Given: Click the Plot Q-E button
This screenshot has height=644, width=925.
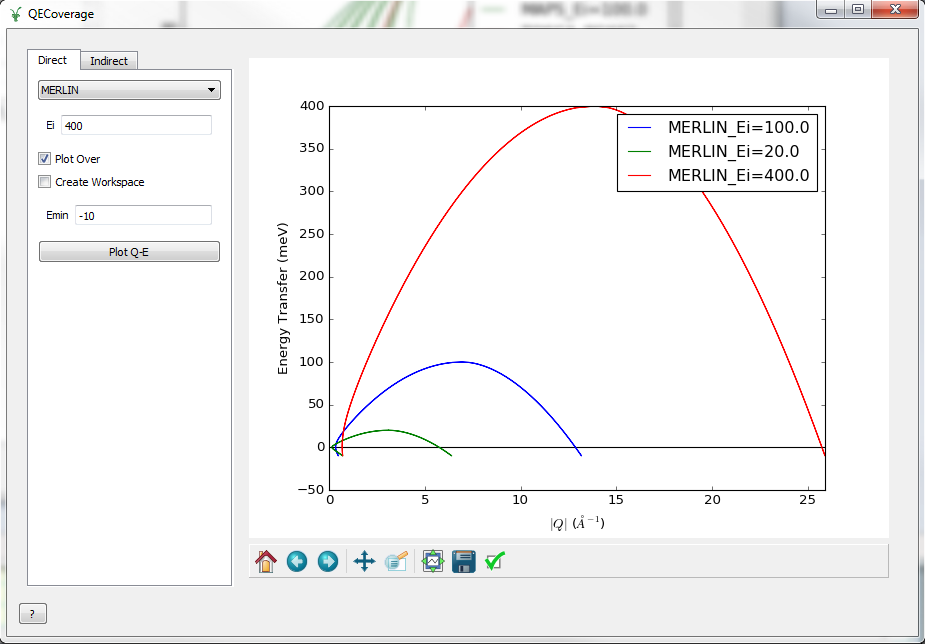Looking at the screenshot, I should [129, 252].
